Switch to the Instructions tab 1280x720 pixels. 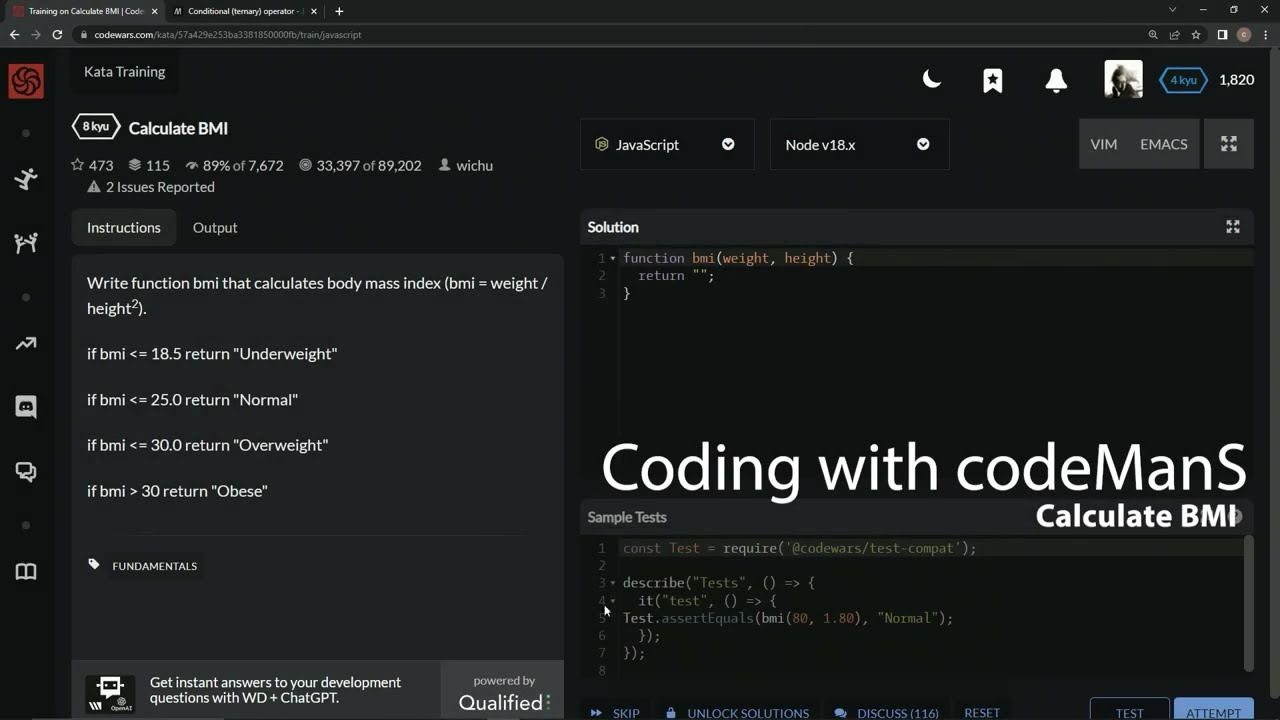pos(124,228)
